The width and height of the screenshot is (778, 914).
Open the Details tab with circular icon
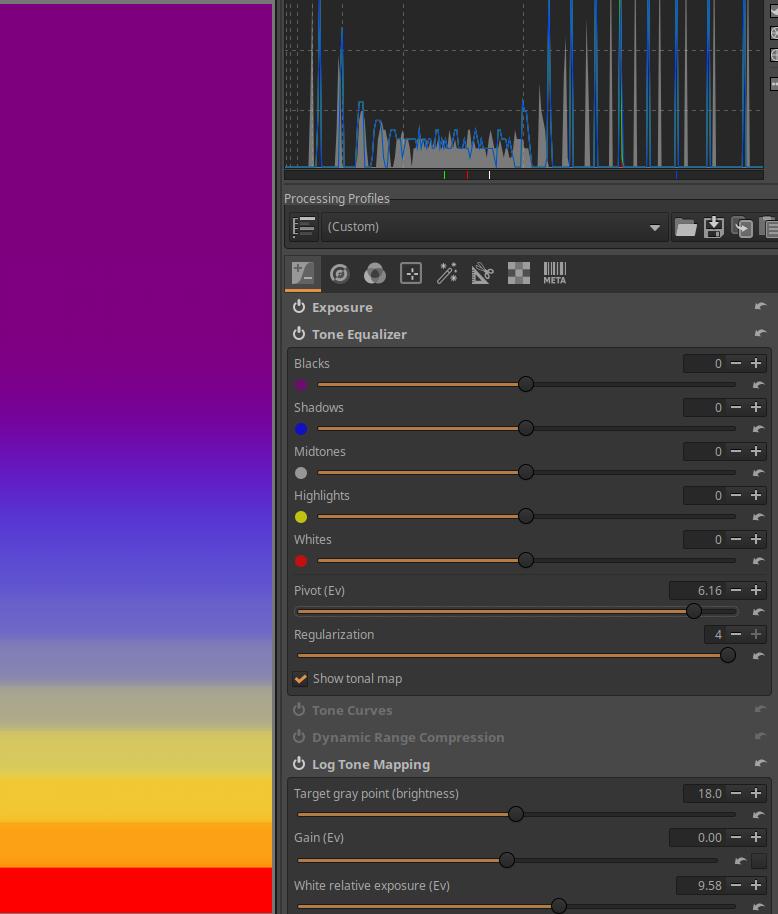pyautogui.click(x=339, y=273)
